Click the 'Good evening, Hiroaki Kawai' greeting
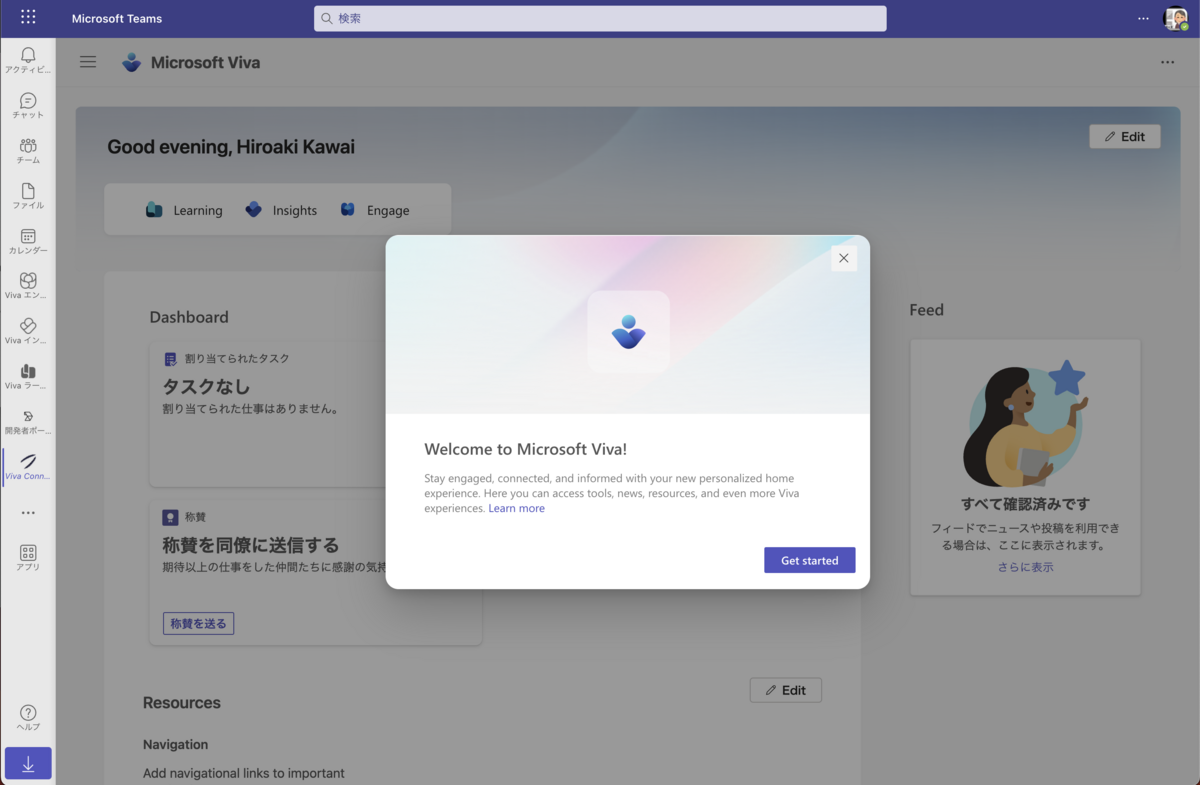The image size is (1200, 785). coord(231,147)
